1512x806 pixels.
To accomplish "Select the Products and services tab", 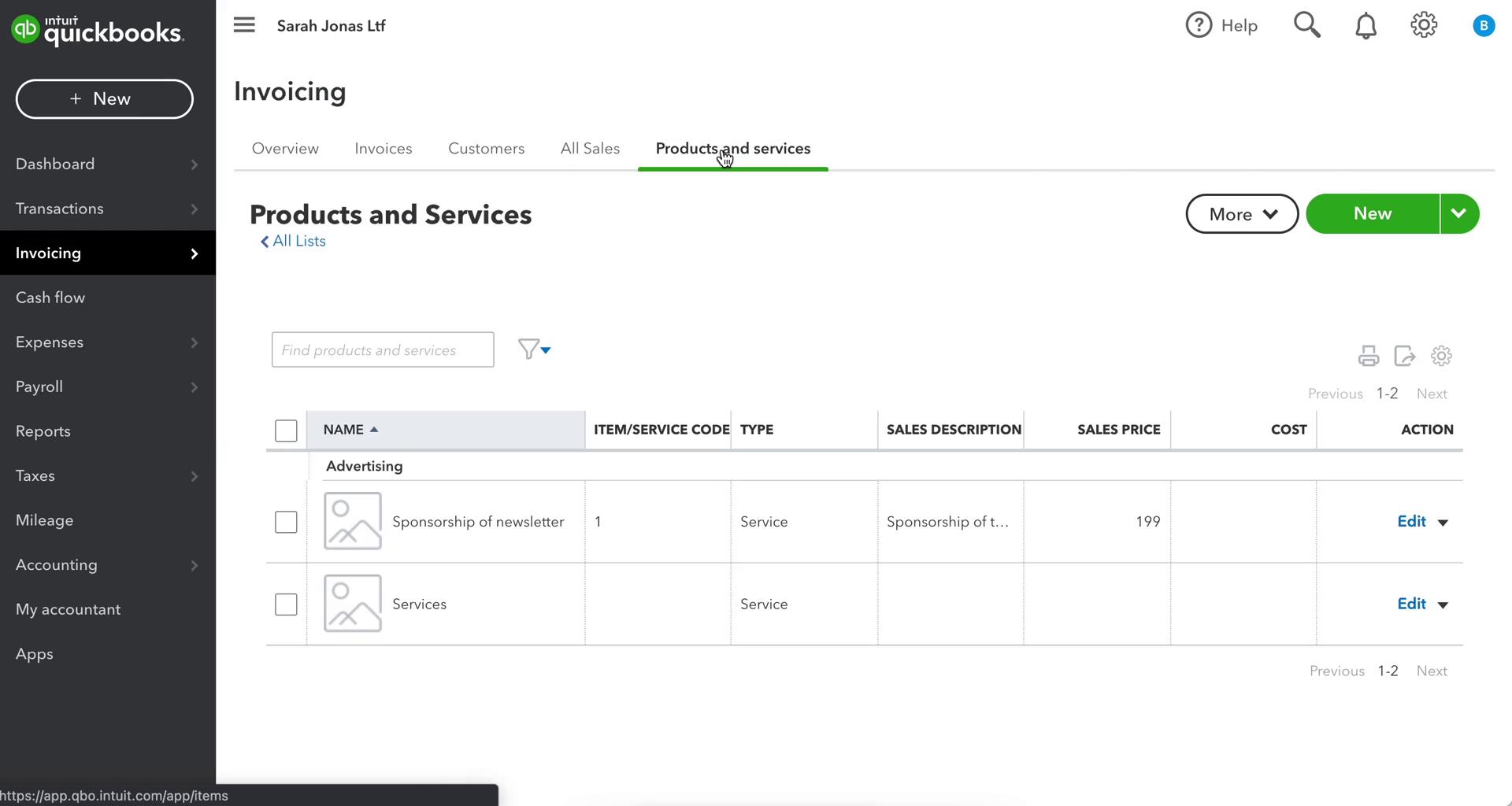I will click(733, 149).
